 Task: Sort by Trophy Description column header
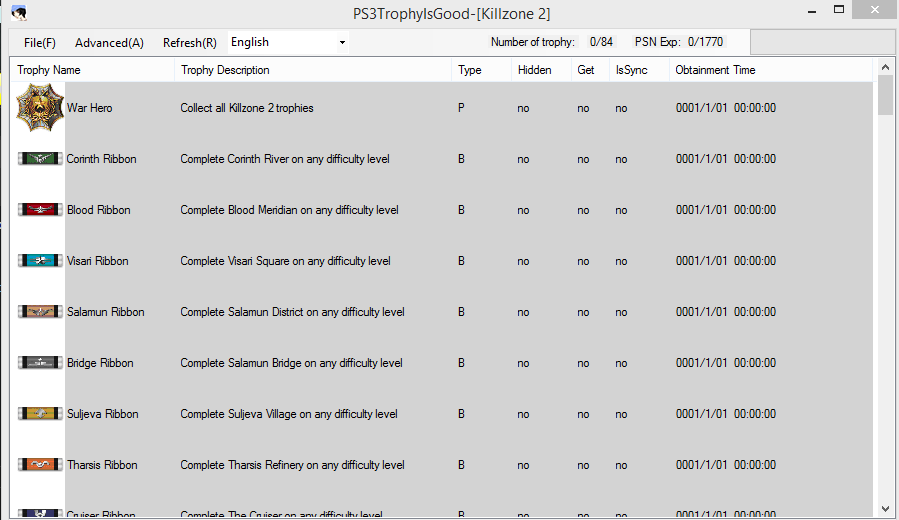(313, 70)
